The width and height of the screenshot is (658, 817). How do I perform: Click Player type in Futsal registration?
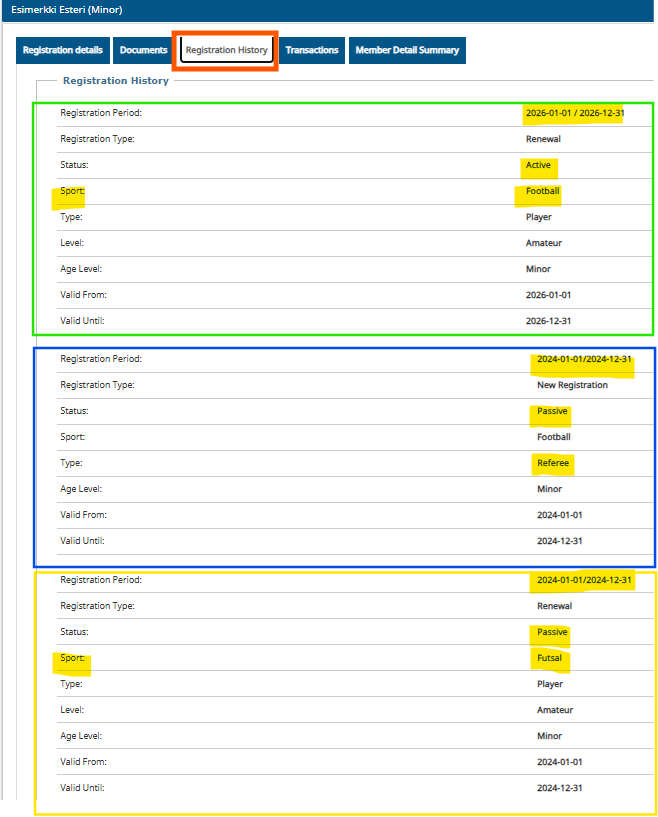(550, 684)
